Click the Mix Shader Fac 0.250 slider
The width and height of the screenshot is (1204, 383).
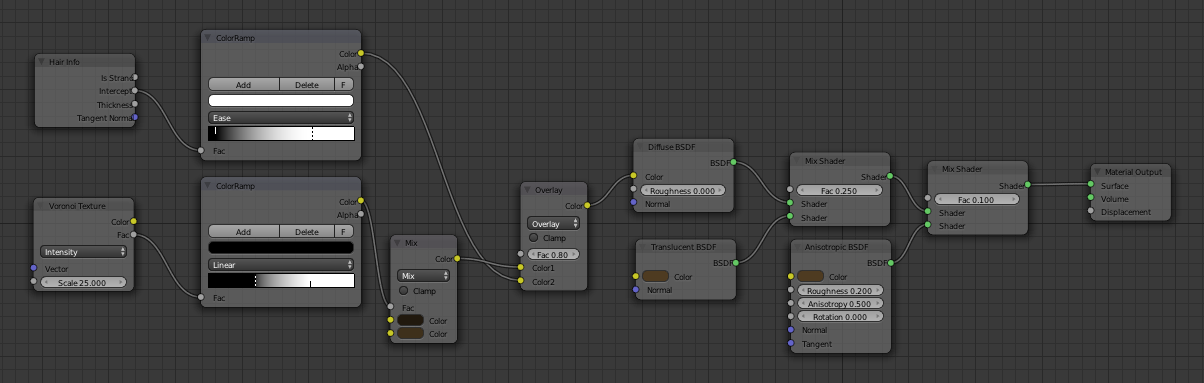[839, 190]
